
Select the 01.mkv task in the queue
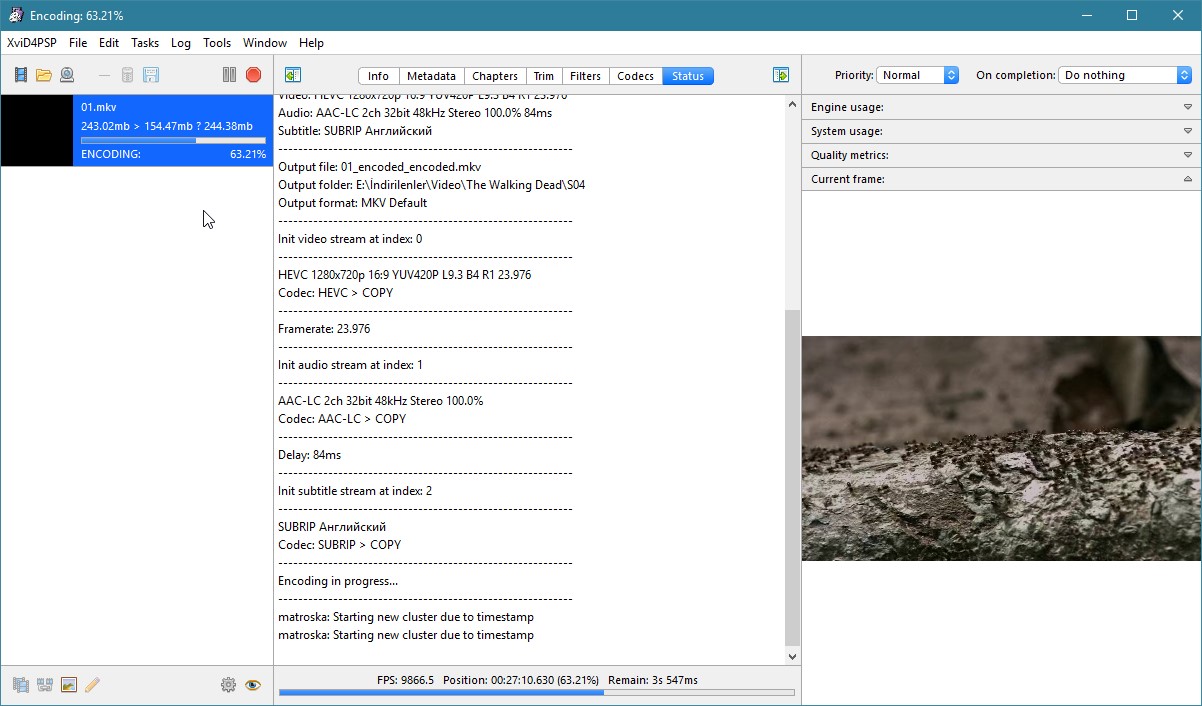pyautogui.click(x=136, y=130)
